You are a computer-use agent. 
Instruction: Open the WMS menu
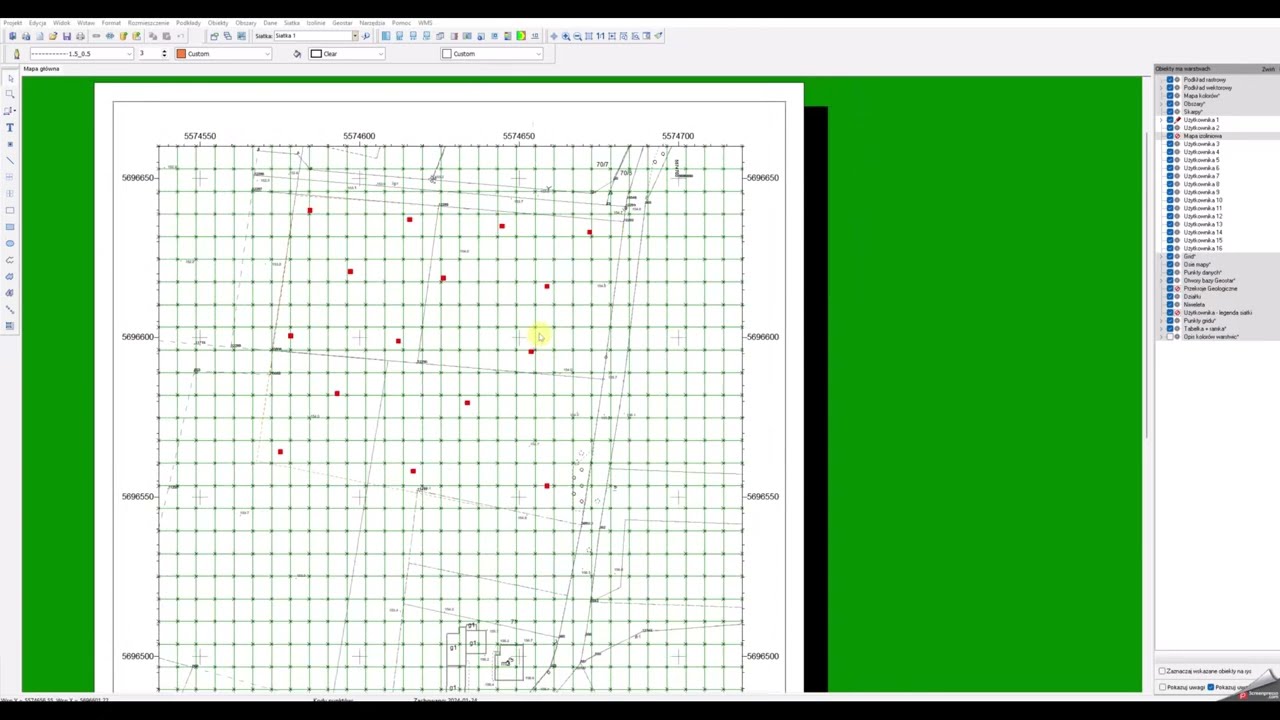[x=425, y=23]
